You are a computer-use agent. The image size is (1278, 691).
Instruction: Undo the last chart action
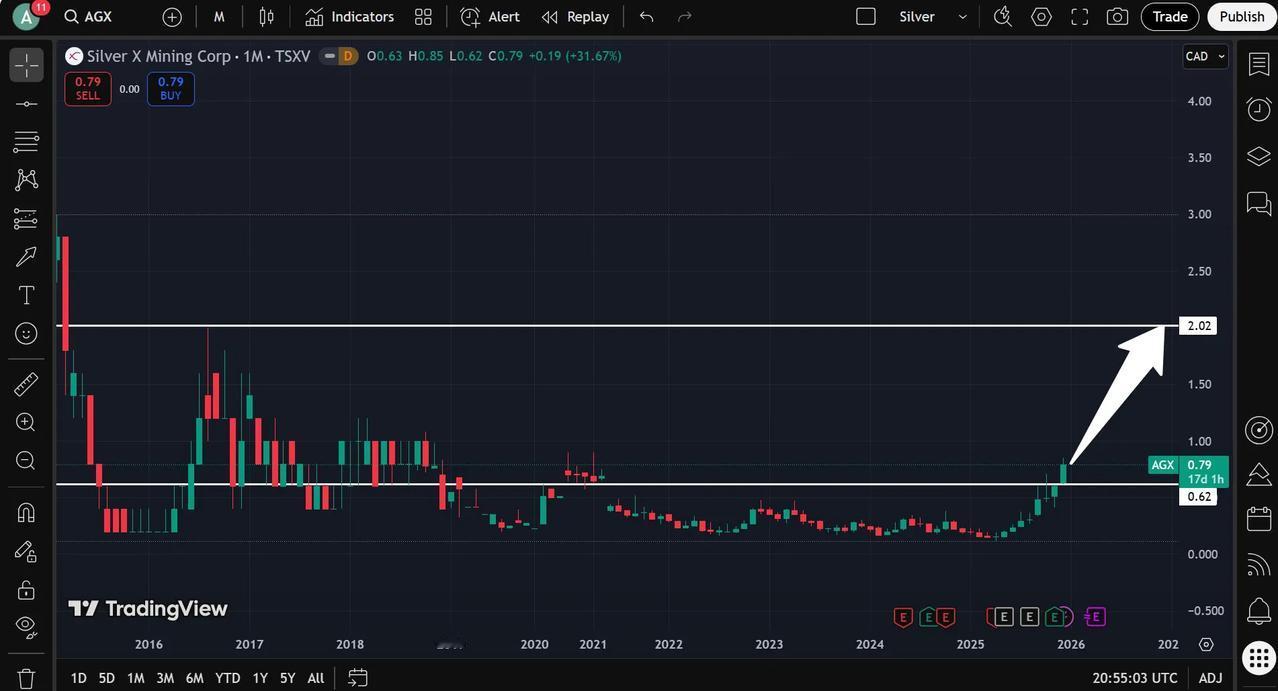[x=647, y=17]
